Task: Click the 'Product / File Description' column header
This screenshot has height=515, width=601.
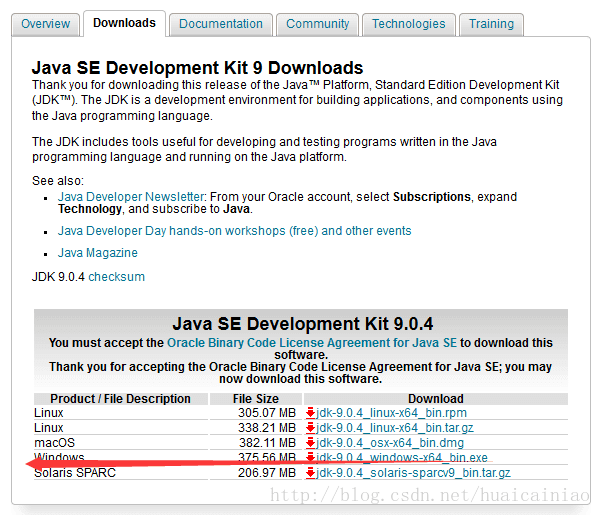Action: pos(120,399)
